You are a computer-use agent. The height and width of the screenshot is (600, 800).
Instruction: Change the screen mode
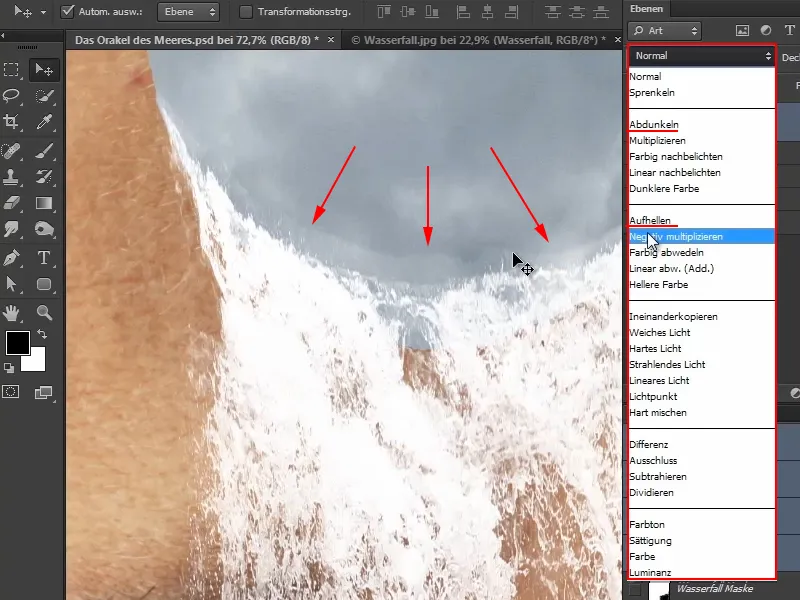point(43,392)
